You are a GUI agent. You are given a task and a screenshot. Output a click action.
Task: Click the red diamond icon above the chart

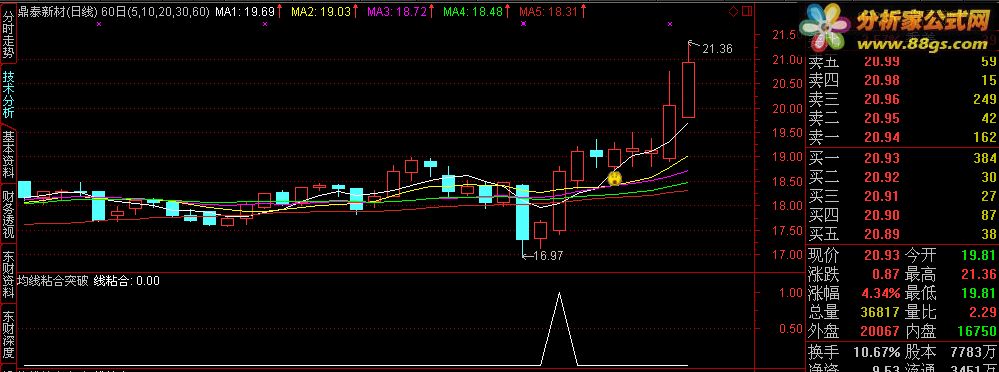734,11
